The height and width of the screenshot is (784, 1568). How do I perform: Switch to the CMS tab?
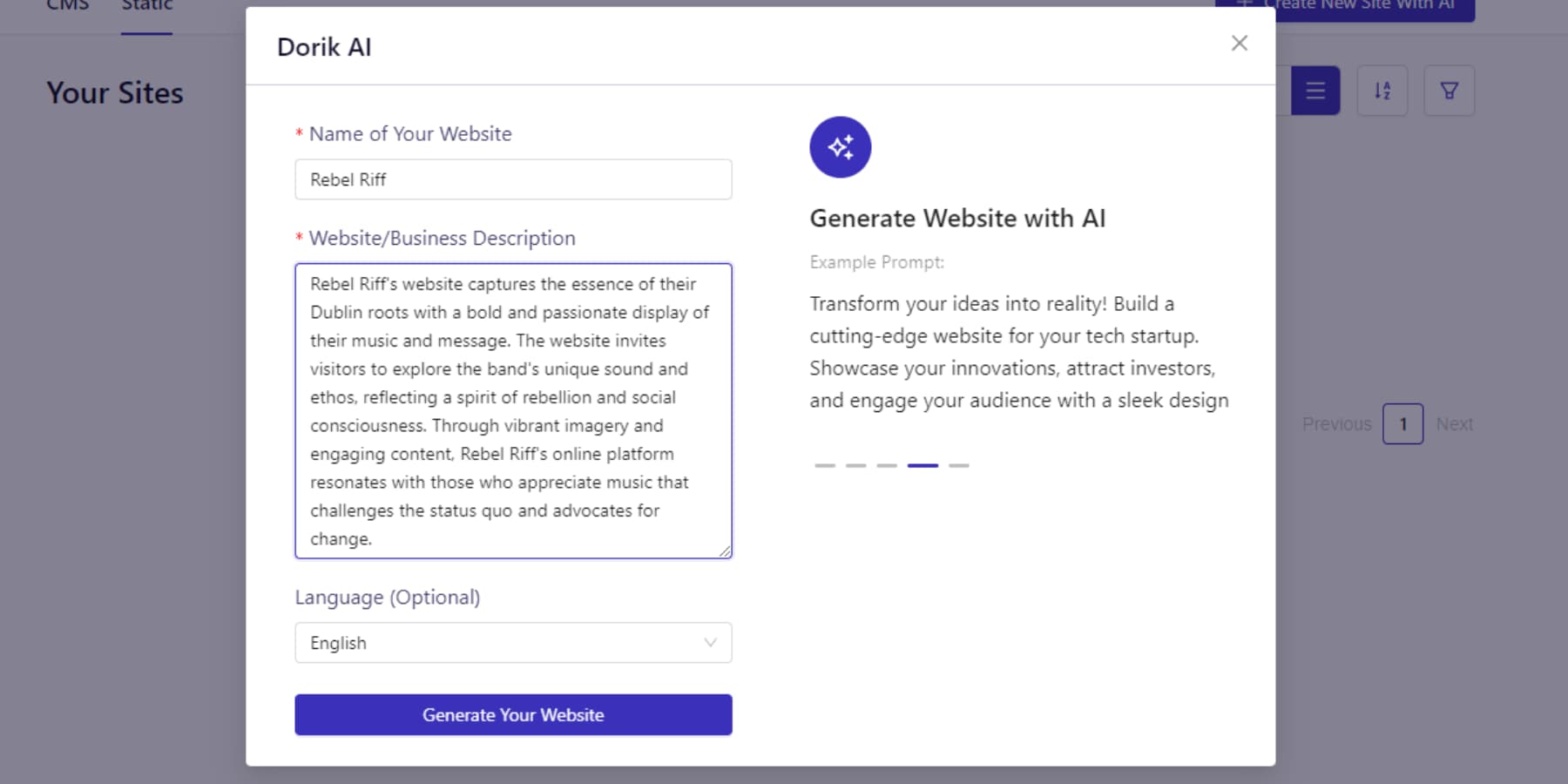[x=67, y=6]
